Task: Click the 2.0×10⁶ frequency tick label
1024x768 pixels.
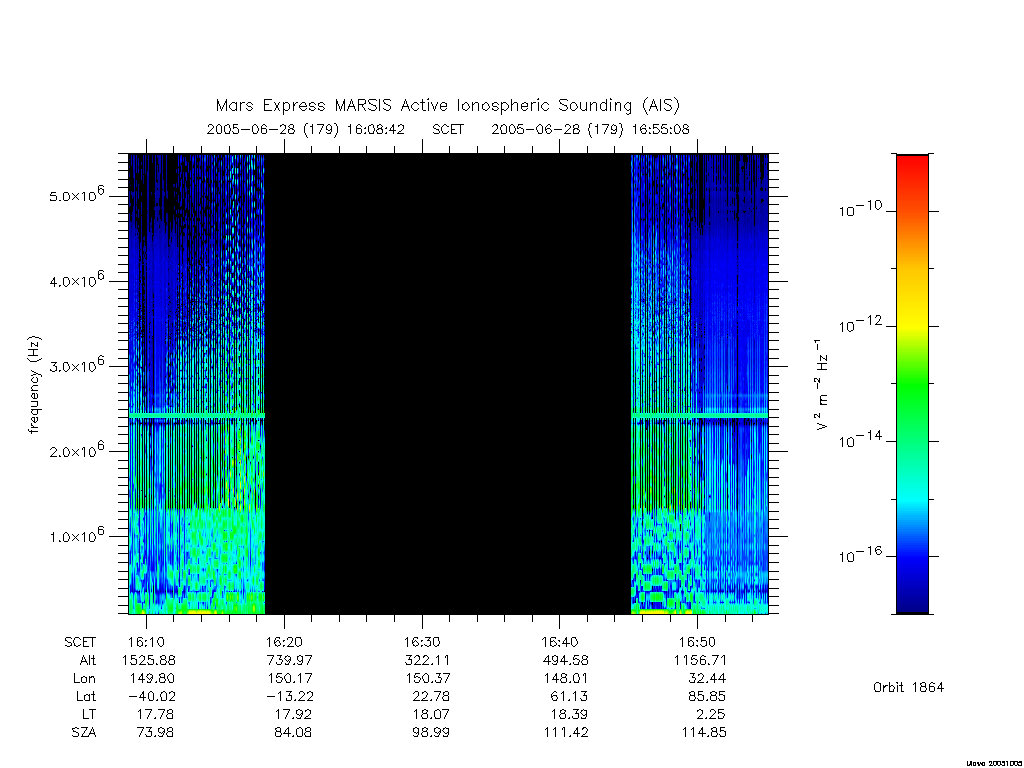Action: [x=76, y=450]
